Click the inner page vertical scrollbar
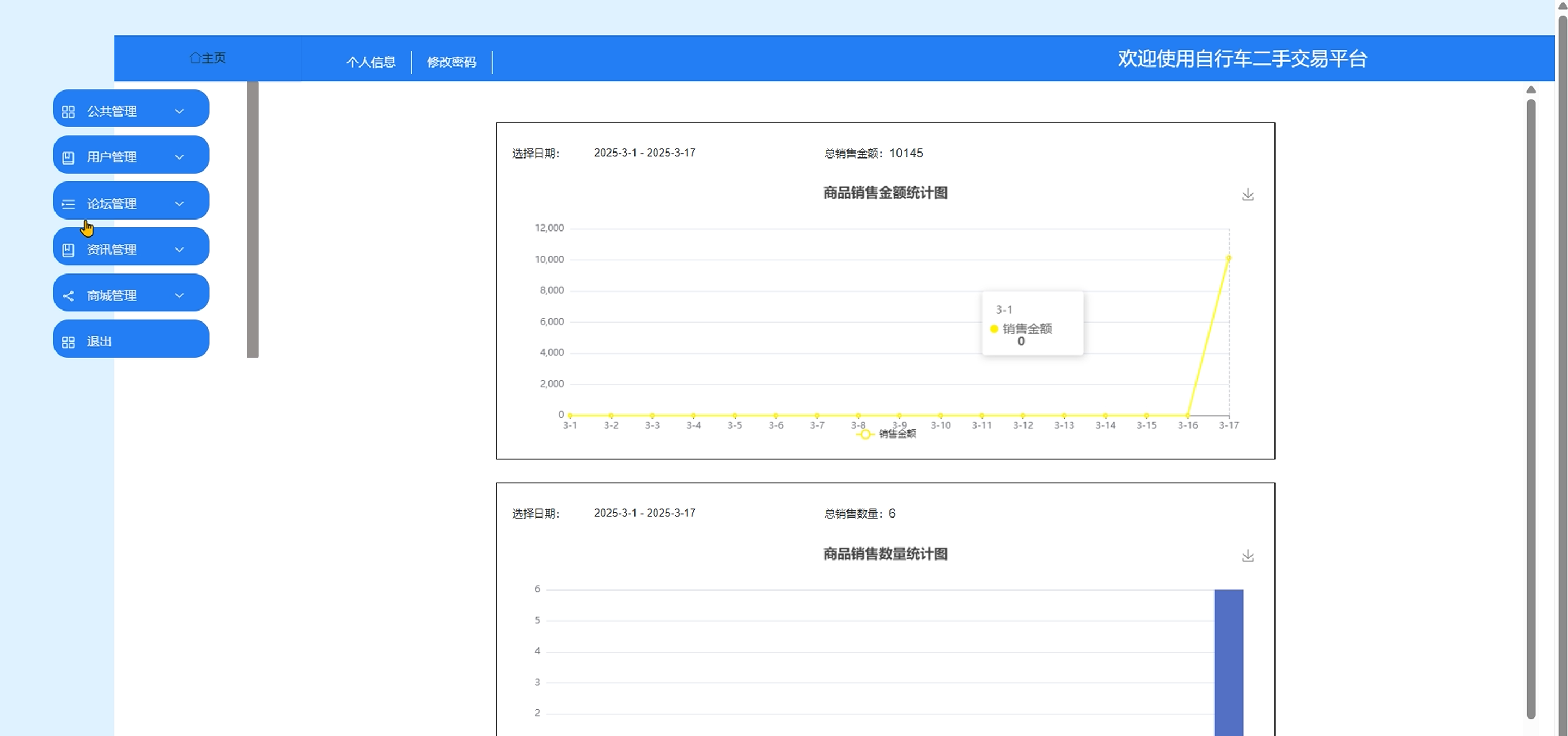Screen dimensions: 1568x736 pos(1530,408)
